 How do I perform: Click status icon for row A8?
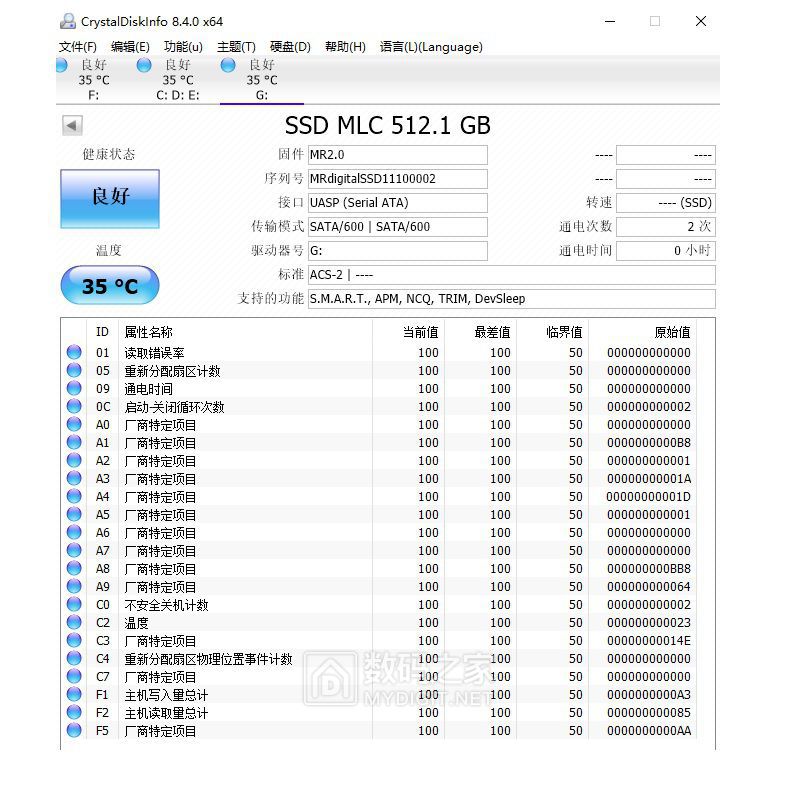pyautogui.click(x=74, y=568)
